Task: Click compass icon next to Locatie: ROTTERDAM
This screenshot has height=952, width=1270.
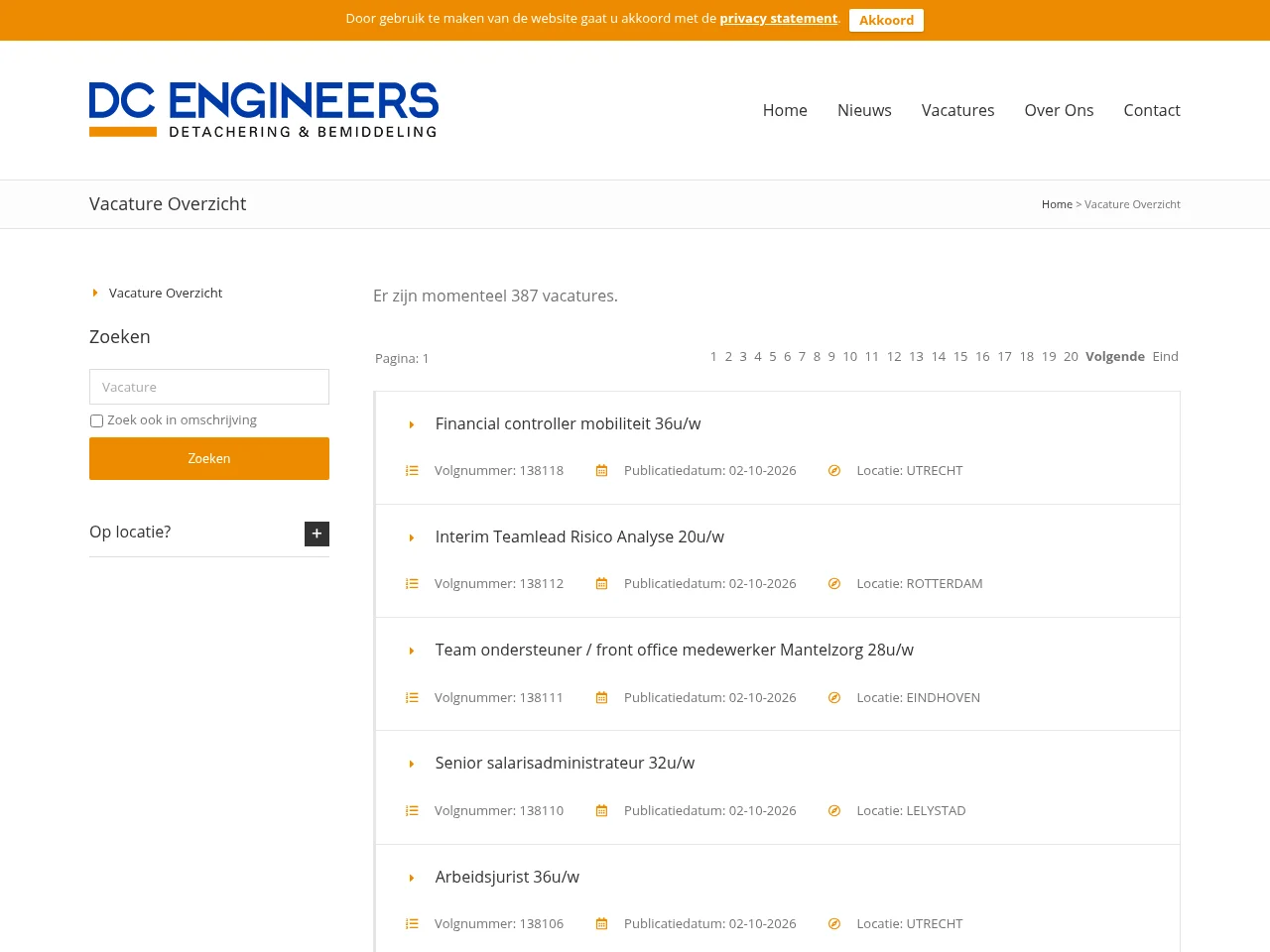Action: (x=834, y=584)
